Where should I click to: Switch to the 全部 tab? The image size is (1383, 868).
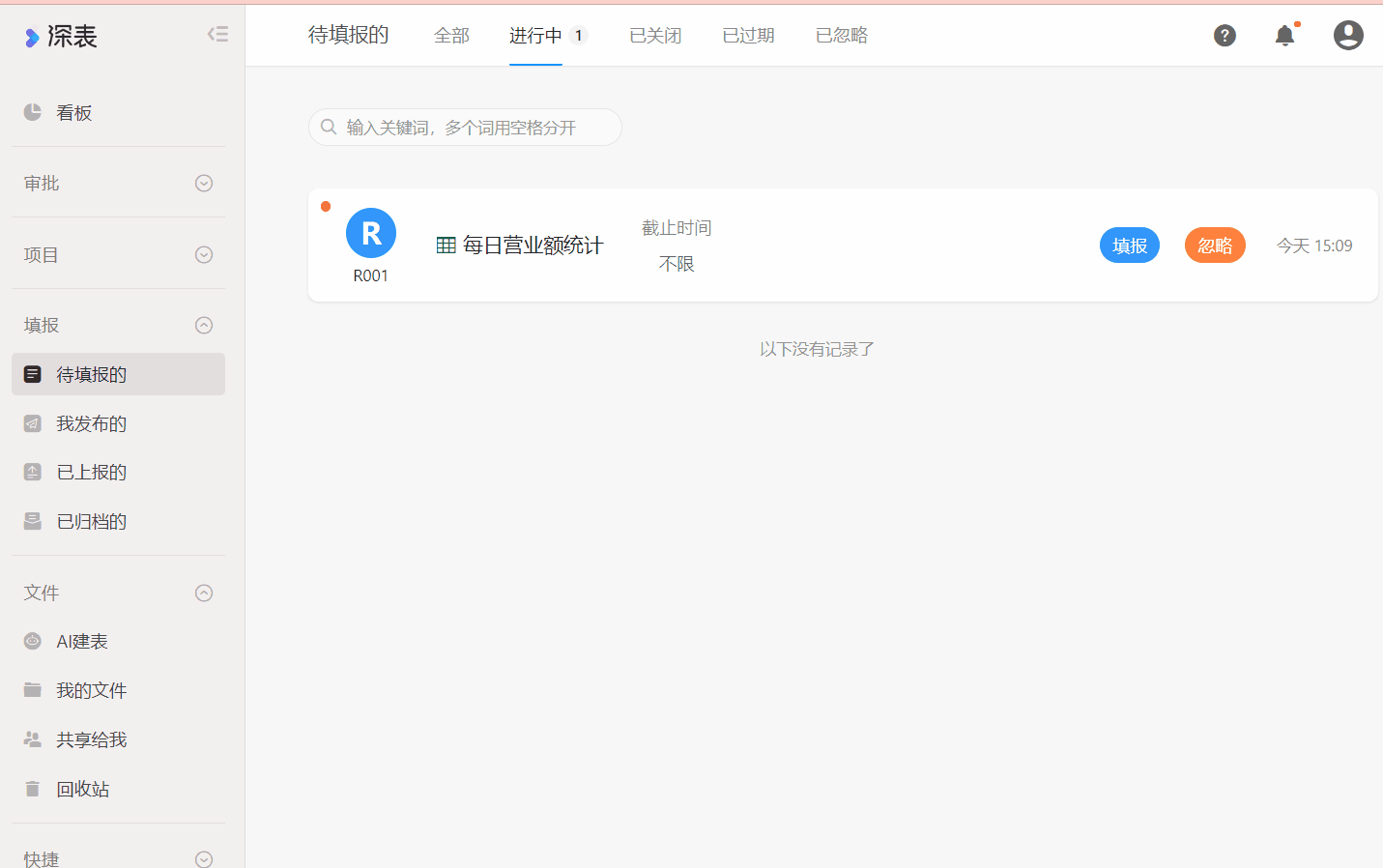pos(451,36)
